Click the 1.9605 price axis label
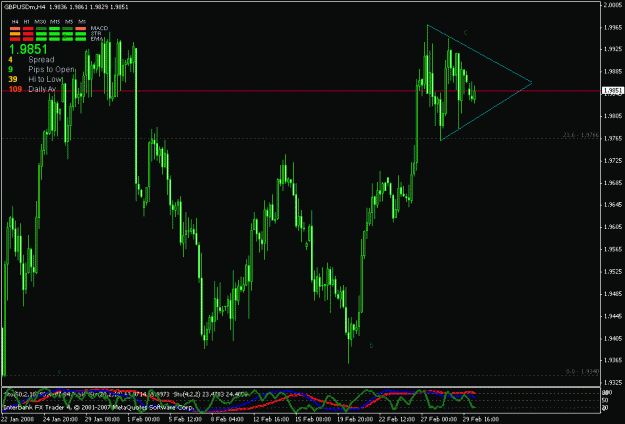The width and height of the screenshot is (625, 424). [613, 227]
